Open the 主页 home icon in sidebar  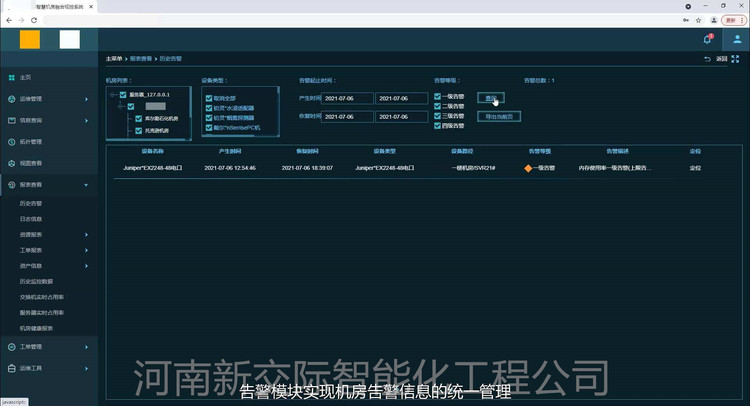tap(11, 77)
